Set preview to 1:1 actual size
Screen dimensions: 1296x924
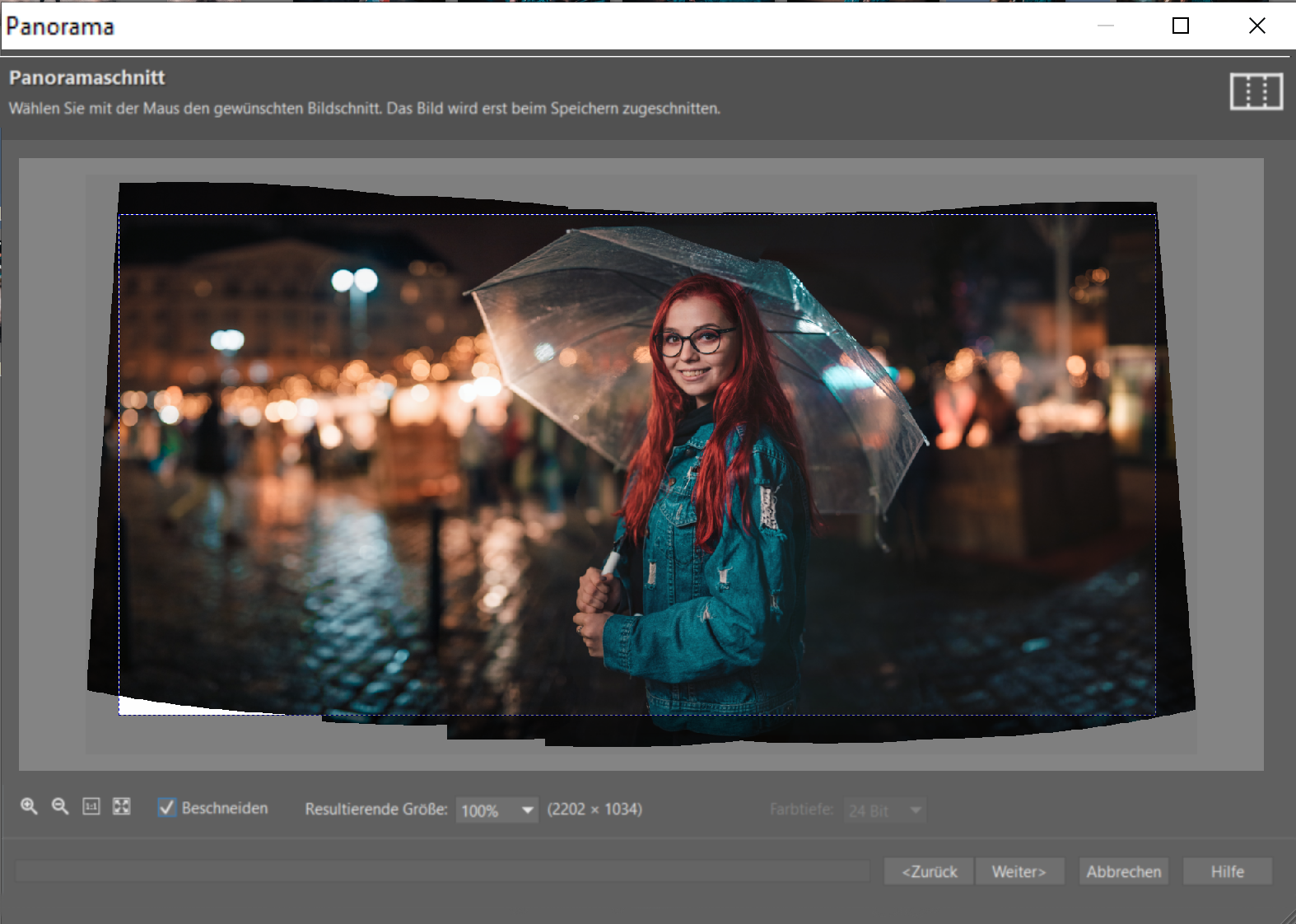coord(91,807)
